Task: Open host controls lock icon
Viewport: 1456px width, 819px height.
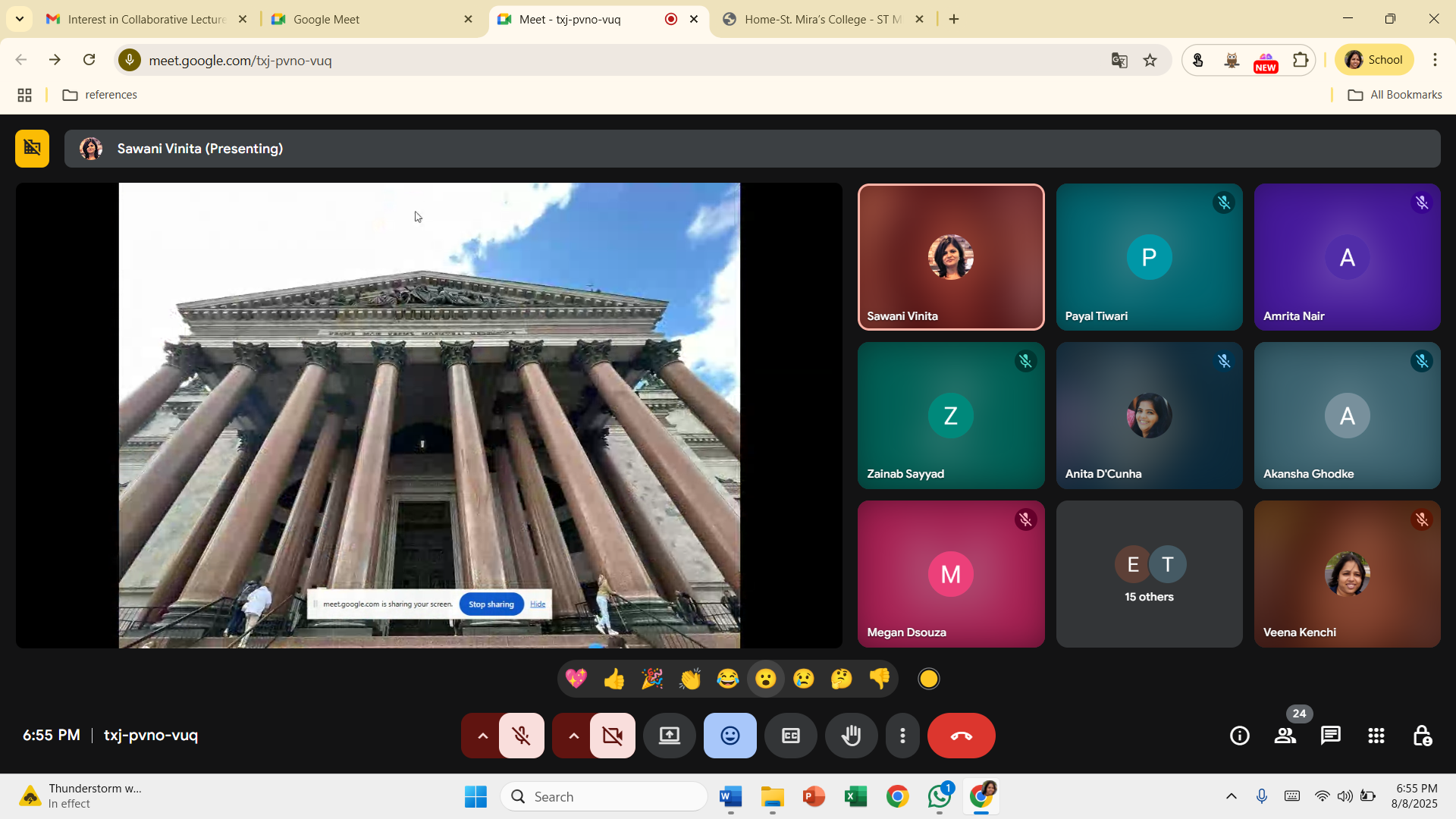Action: 1422,736
